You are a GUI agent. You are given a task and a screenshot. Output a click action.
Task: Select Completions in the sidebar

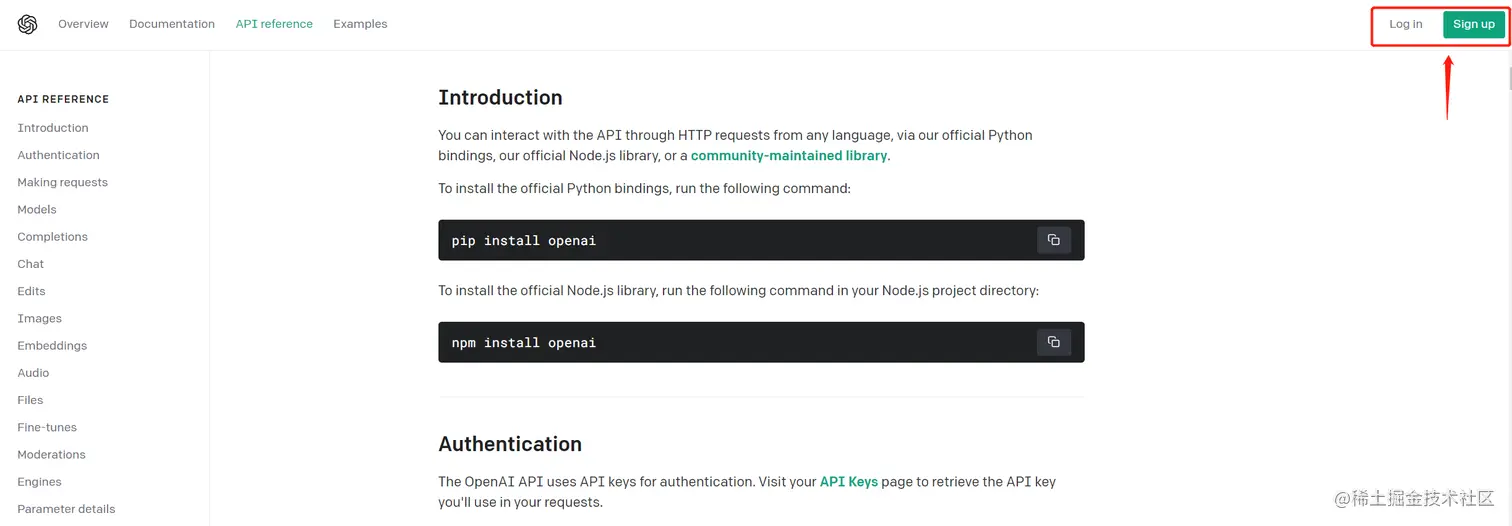pyautogui.click(x=52, y=237)
